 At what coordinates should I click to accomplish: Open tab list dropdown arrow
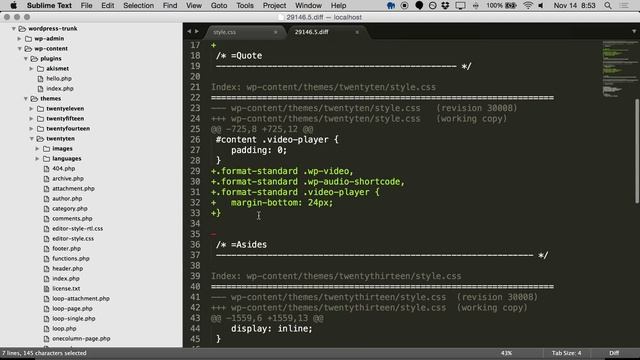point(633,31)
